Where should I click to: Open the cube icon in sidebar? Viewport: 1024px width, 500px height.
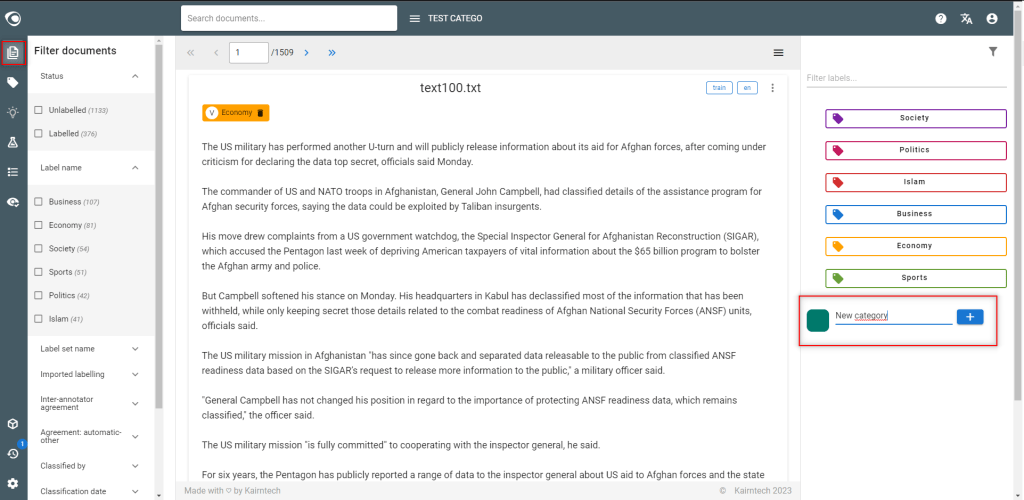click(13, 424)
